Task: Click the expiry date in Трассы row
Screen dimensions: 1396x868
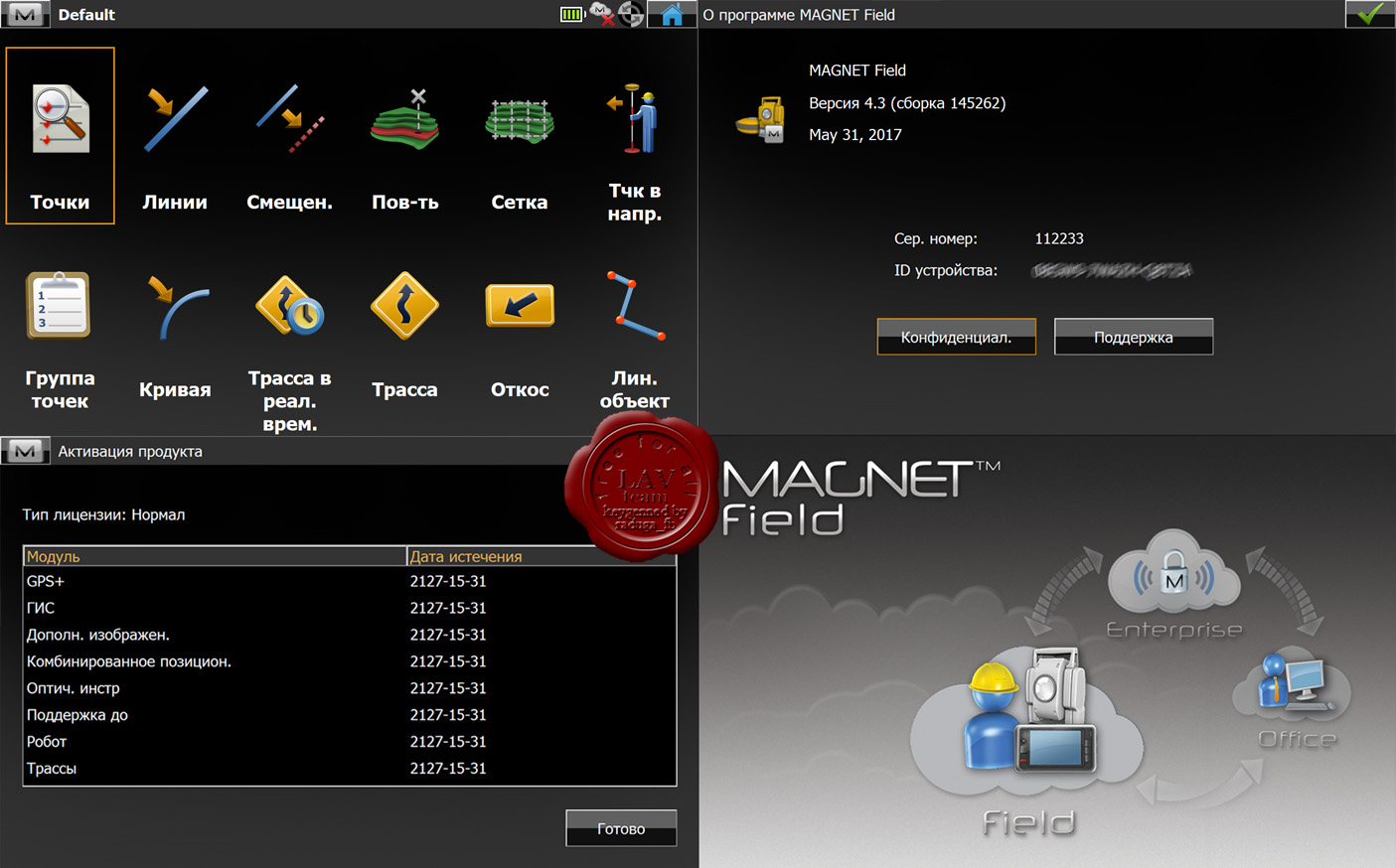Action: 448,769
